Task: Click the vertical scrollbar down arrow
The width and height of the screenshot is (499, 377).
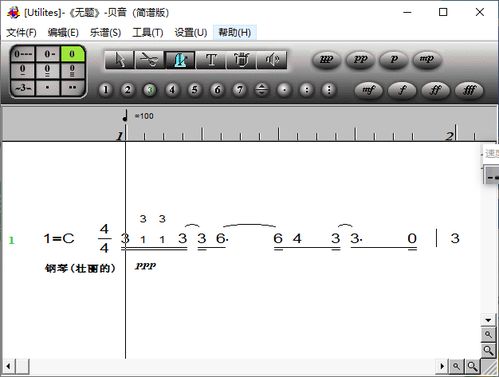Action: coord(488,320)
